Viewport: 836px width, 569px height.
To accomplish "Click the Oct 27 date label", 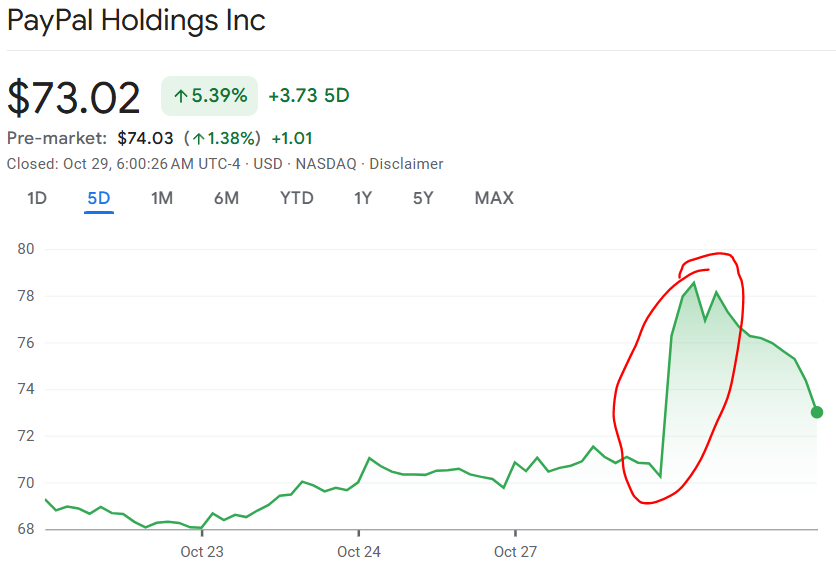I will [x=515, y=552].
